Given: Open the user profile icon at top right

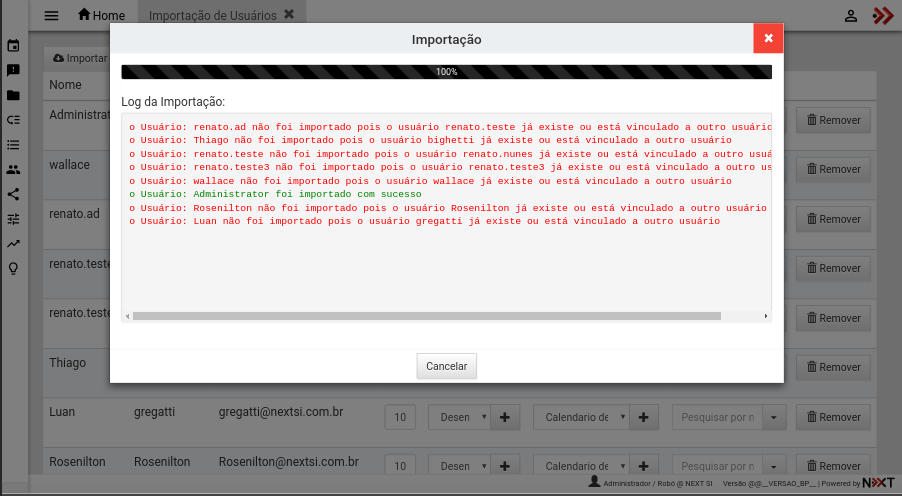Looking at the screenshot, I should (851, 16).
